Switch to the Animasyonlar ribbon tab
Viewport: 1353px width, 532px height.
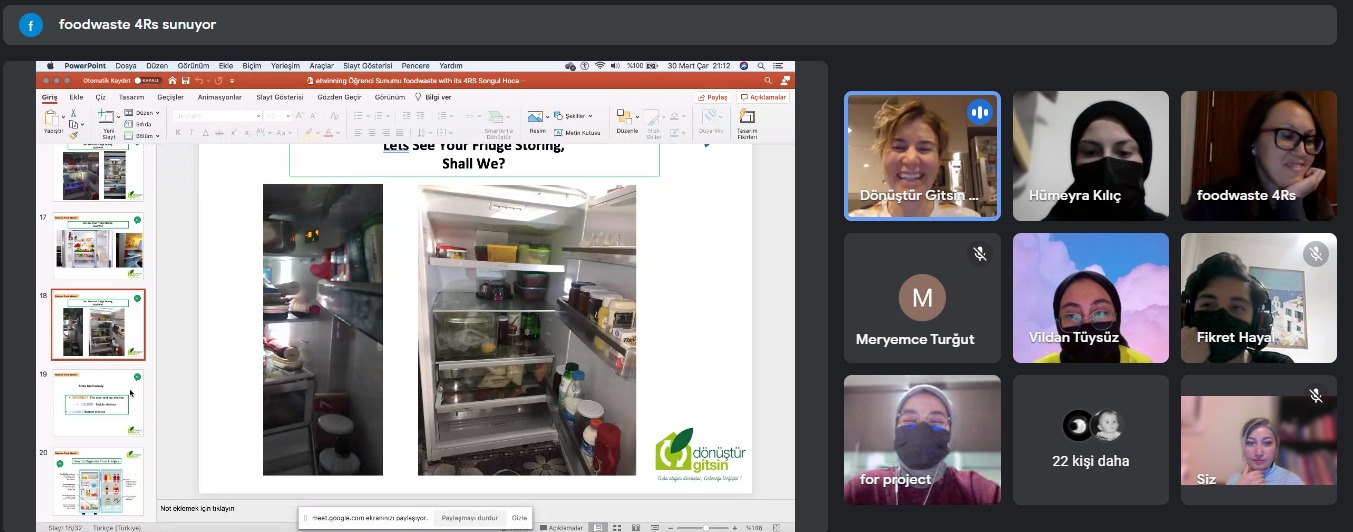[219, 97]
